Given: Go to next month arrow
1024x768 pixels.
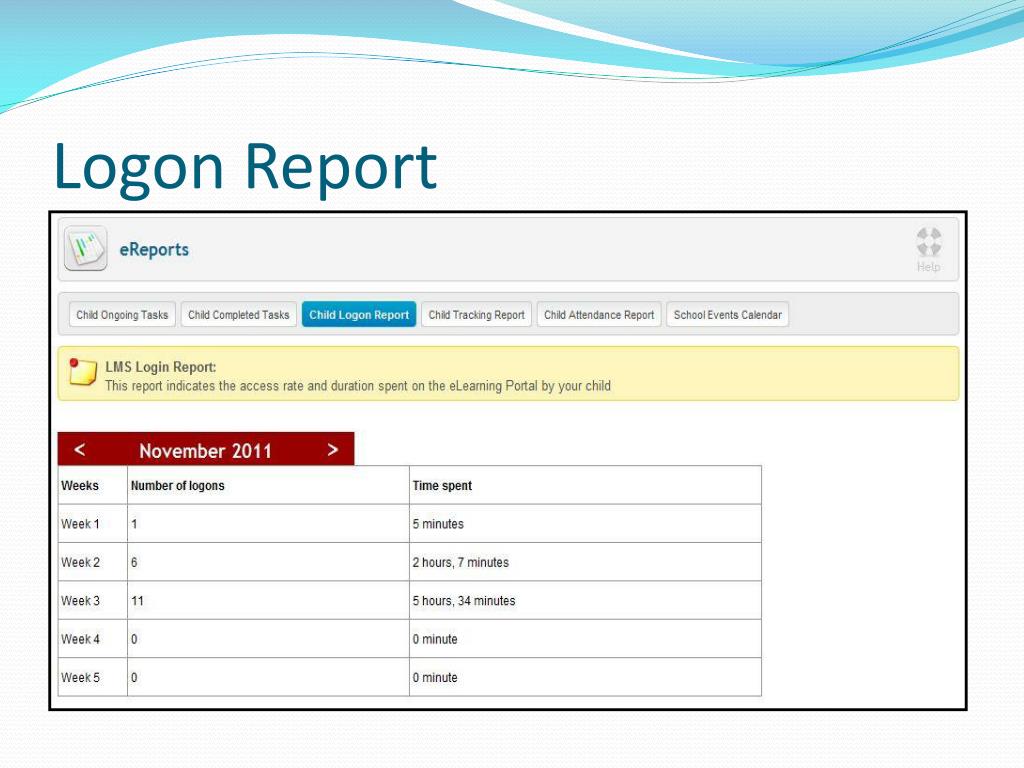Looking at the screenshot, I should [x=332, y=449].
